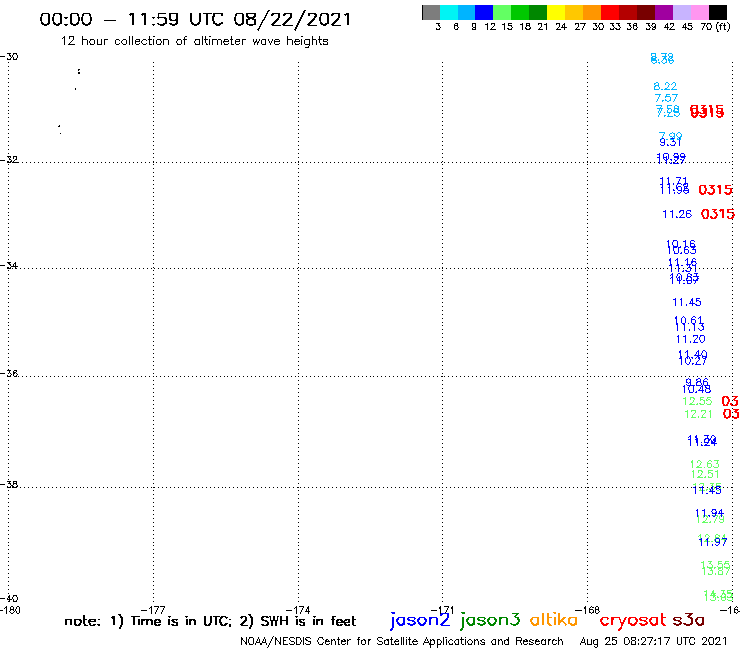Pick the purple legend swatch
The image size is (740, 650).
click(664, 12)
